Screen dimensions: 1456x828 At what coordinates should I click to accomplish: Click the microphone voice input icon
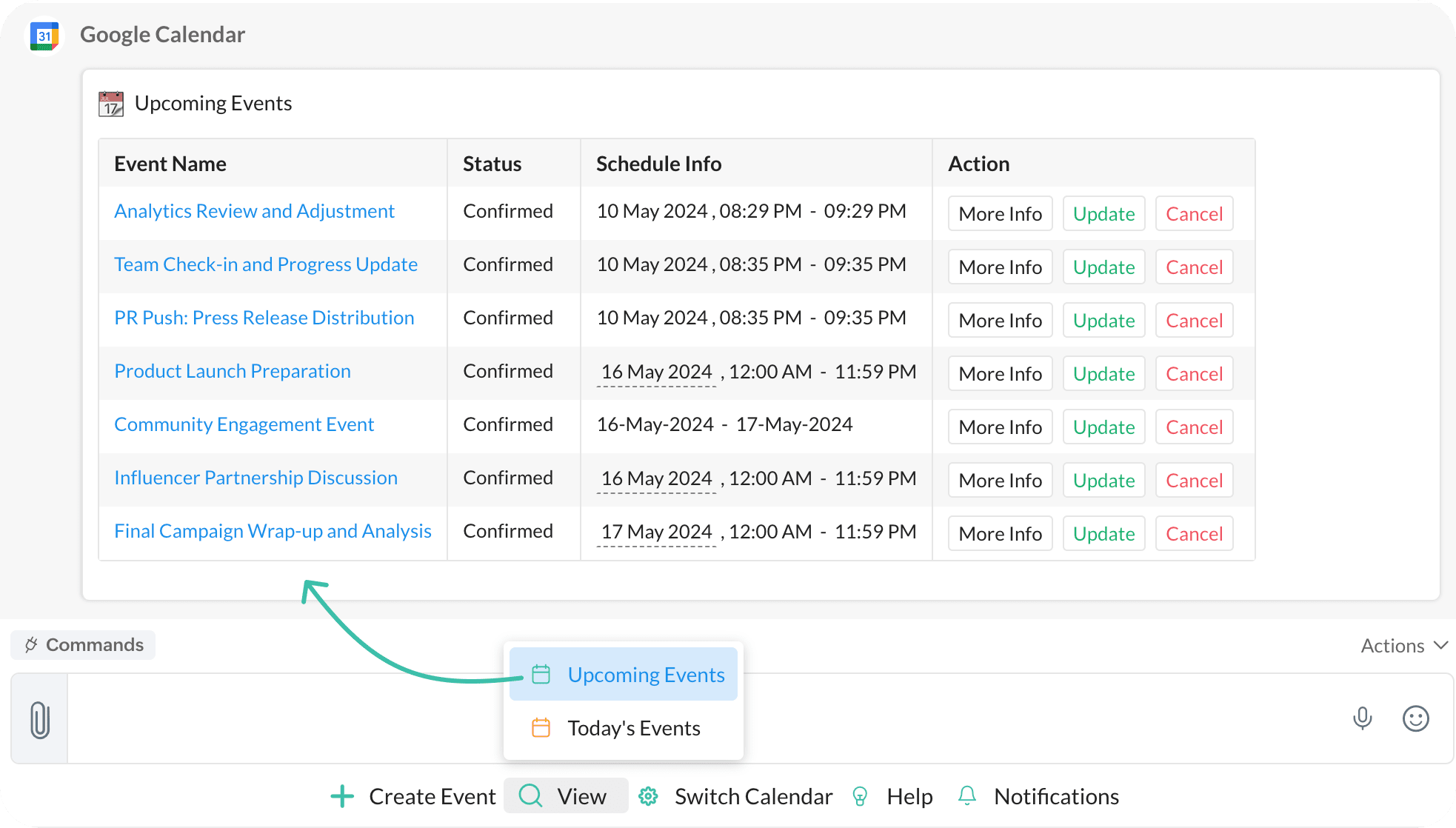pyautogui.click(x=1362, y=718)
